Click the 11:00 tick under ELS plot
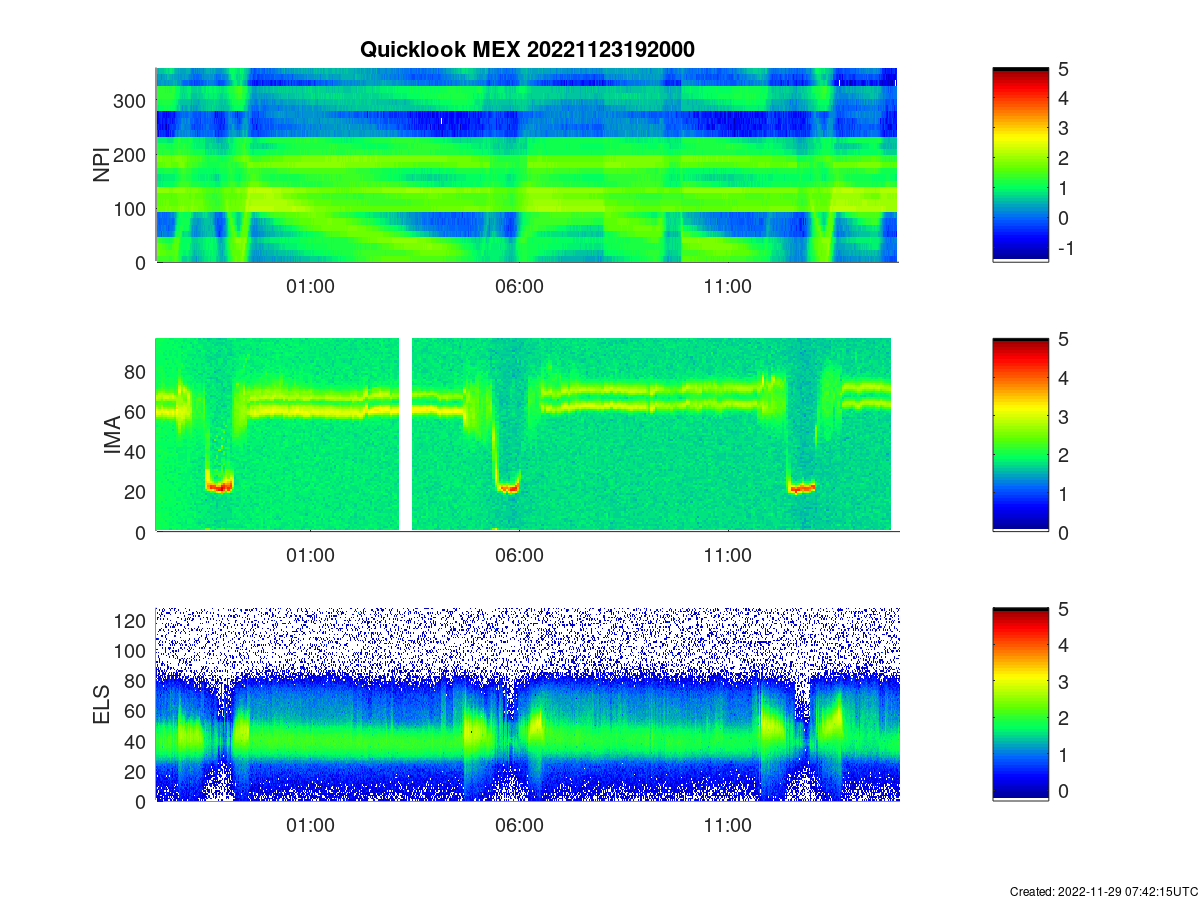The height and width of the screenshot is (900, 1200). tap(728, 826)
